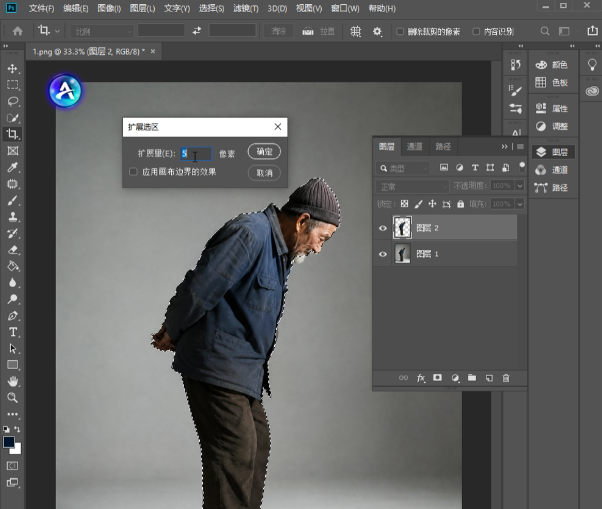Open the 滤镜(T) menu
602x509 pixels.
click(246, 8)
